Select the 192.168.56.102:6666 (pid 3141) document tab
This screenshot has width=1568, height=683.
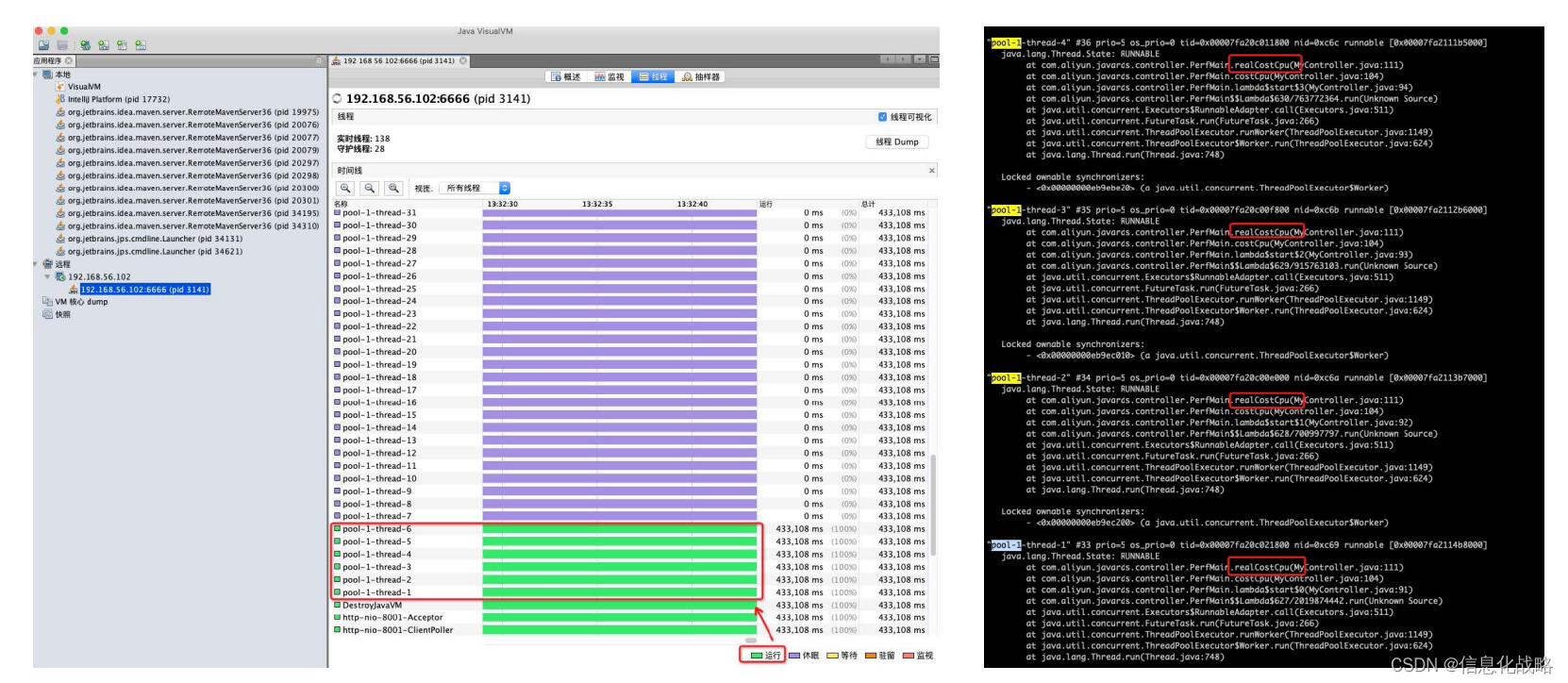pos(399,60)
